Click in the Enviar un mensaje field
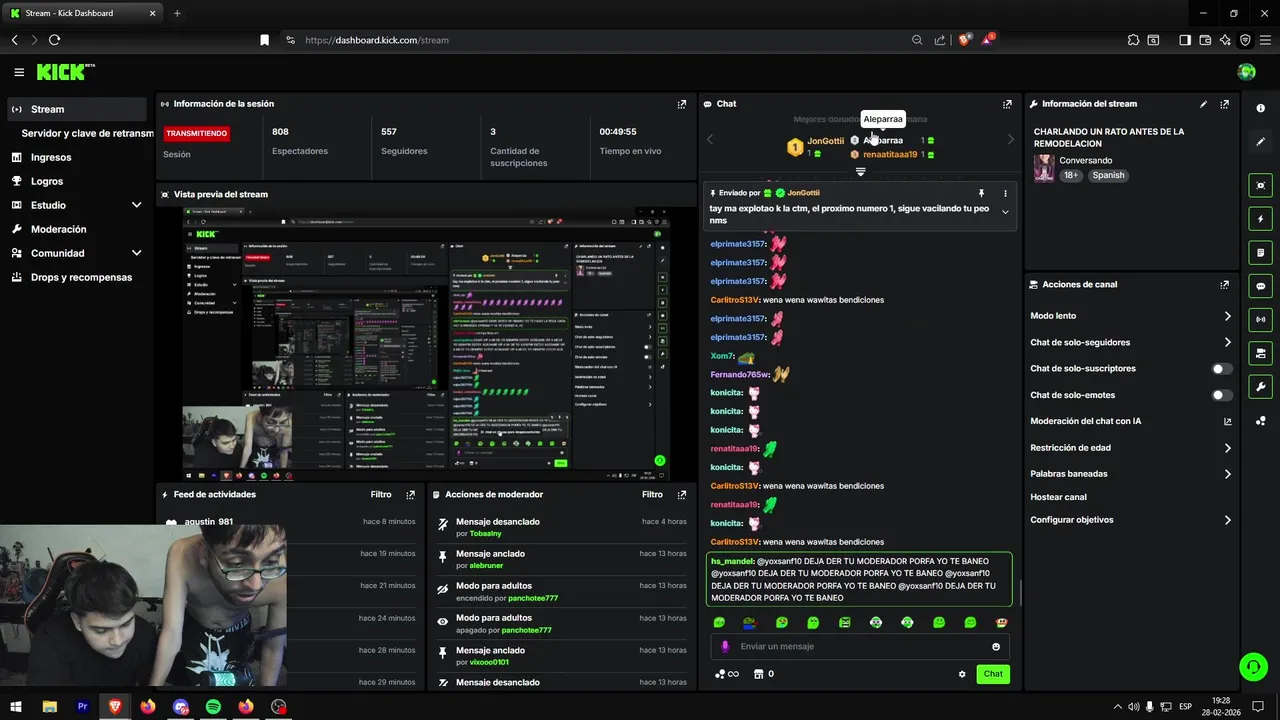1280x720 pixels. pyautogui.click(x=858, y=647)
